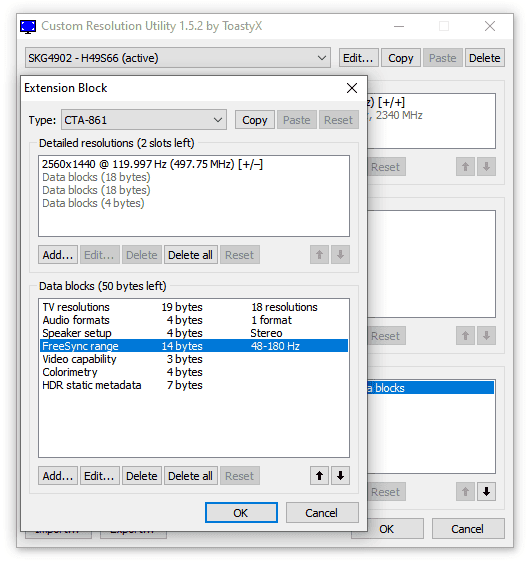The width and height of the screenshot is (527, 566).
Task: Select the first Data blocks (18 bytes) row
Action: (x=194, y=177)
